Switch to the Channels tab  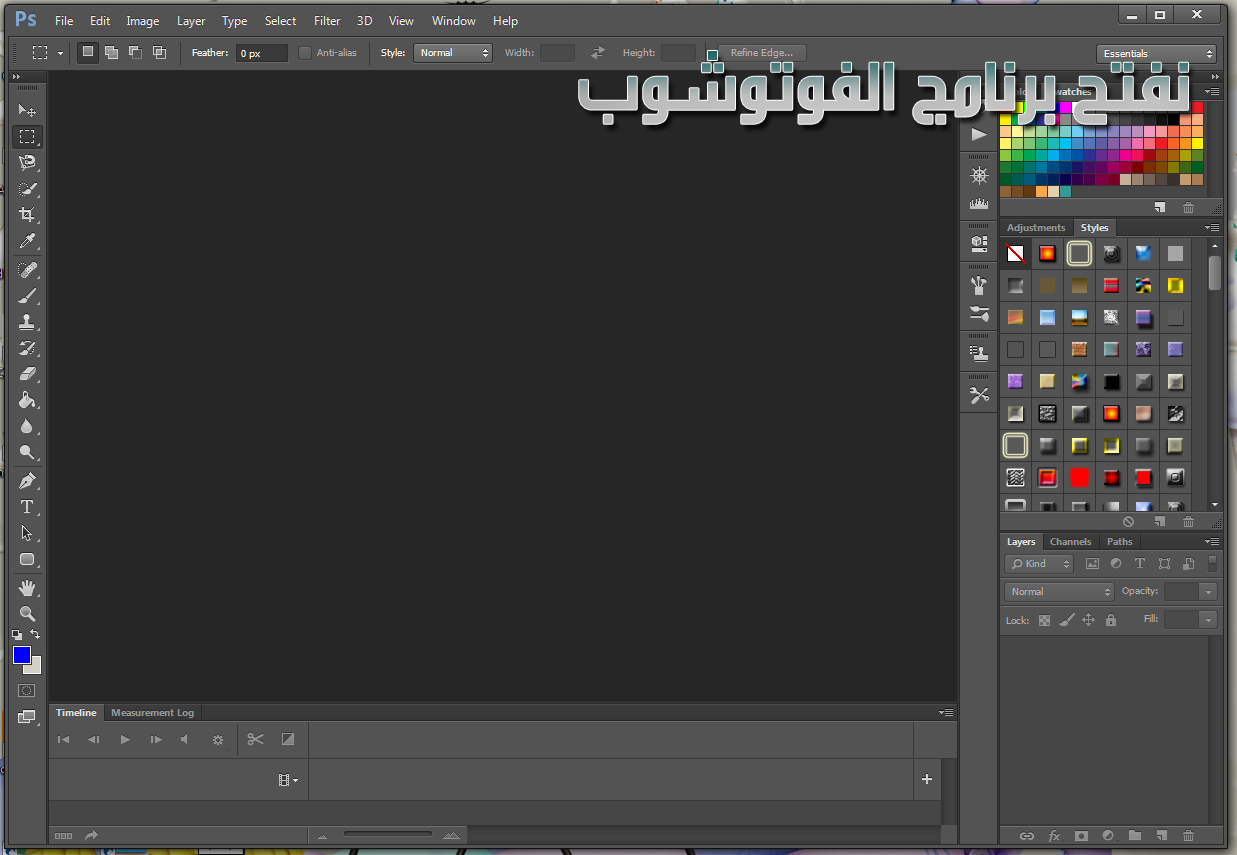pyautogui.click(x=1070, y=542)
